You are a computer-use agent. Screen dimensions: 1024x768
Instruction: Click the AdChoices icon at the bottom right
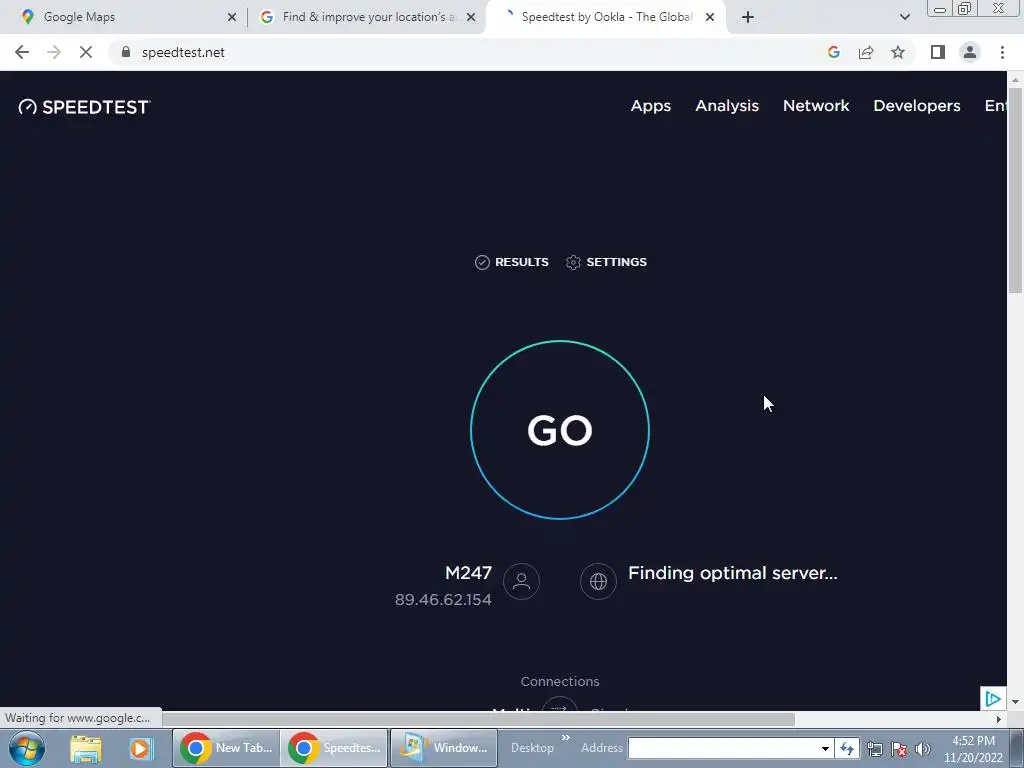993,699
